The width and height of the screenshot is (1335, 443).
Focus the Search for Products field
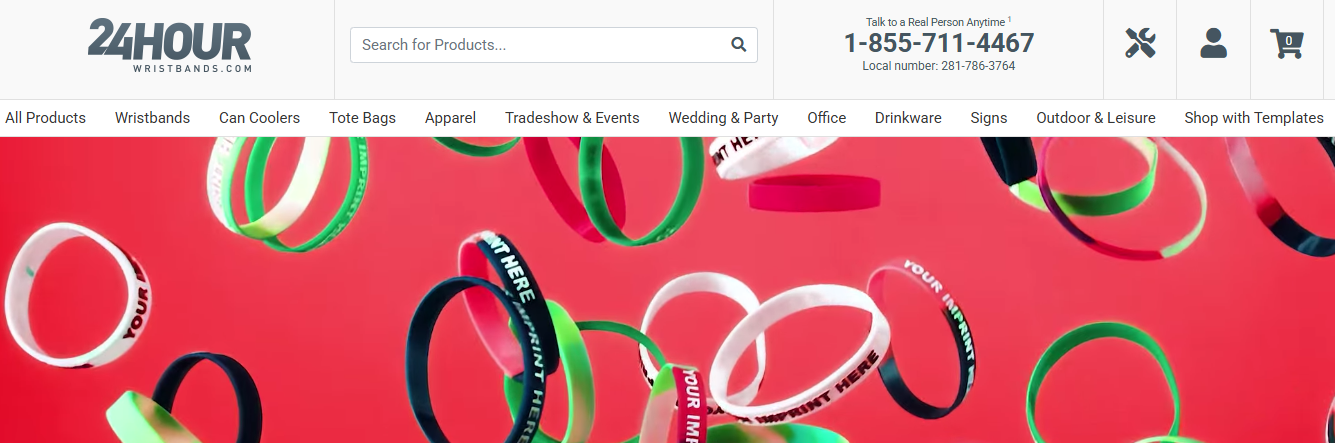pos(554,45)
